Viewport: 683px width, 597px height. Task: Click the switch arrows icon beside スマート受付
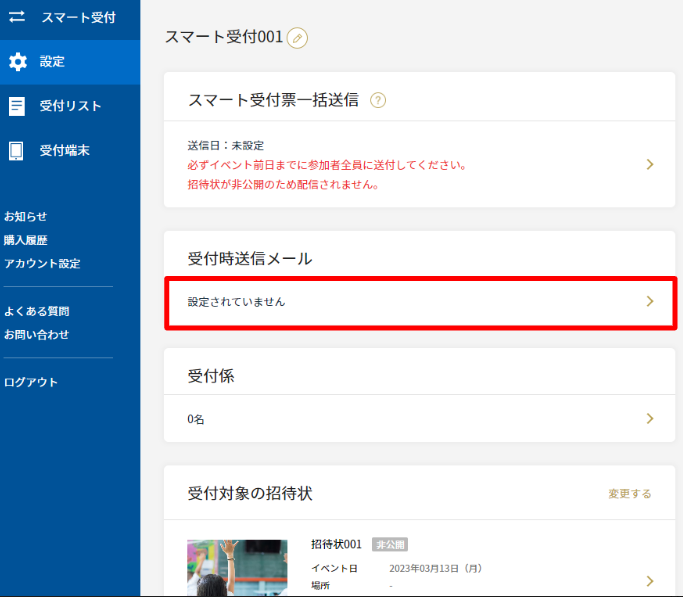coord(17,17)
